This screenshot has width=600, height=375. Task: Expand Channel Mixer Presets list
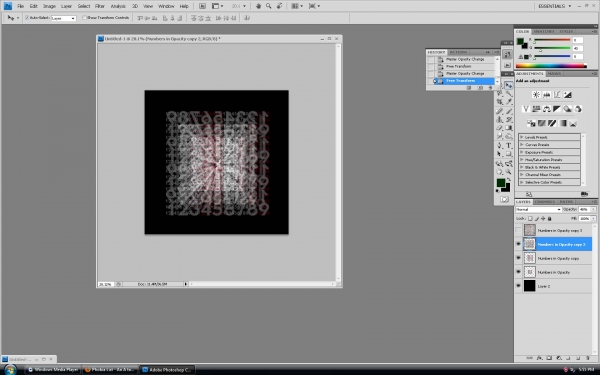pyautogui.click(x=522, y=174)
